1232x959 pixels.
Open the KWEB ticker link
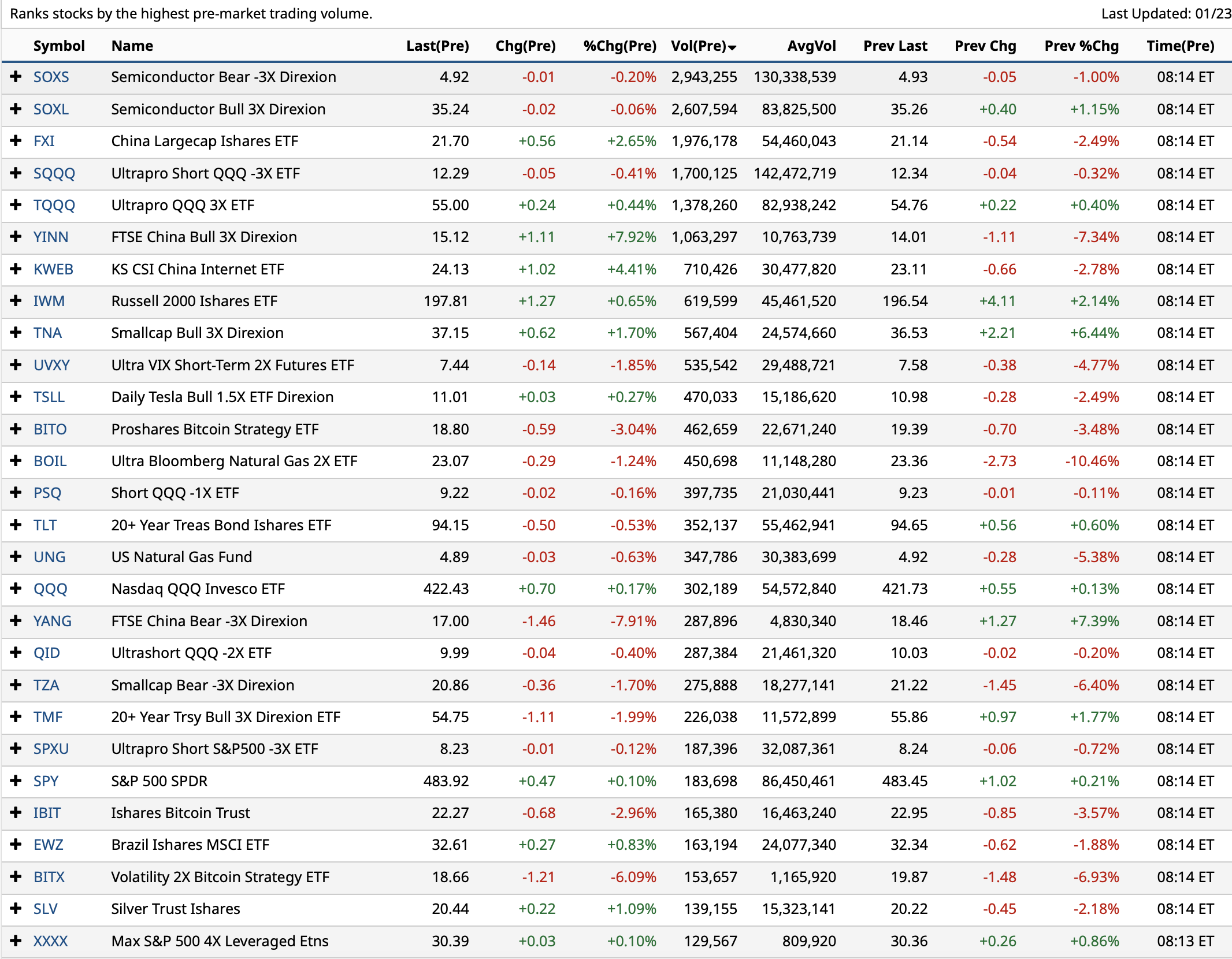(53, 269)
